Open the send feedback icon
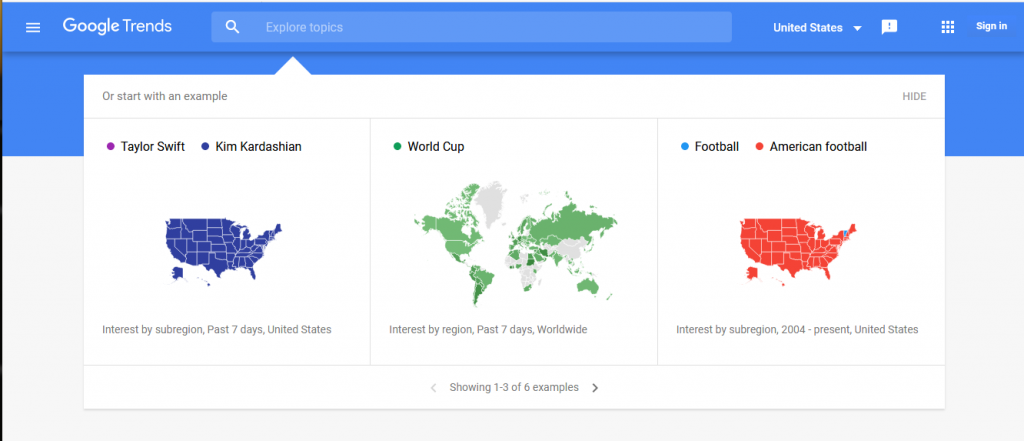Image resolution: width=1024 pixels, height=441 pixels. (889, 27)
